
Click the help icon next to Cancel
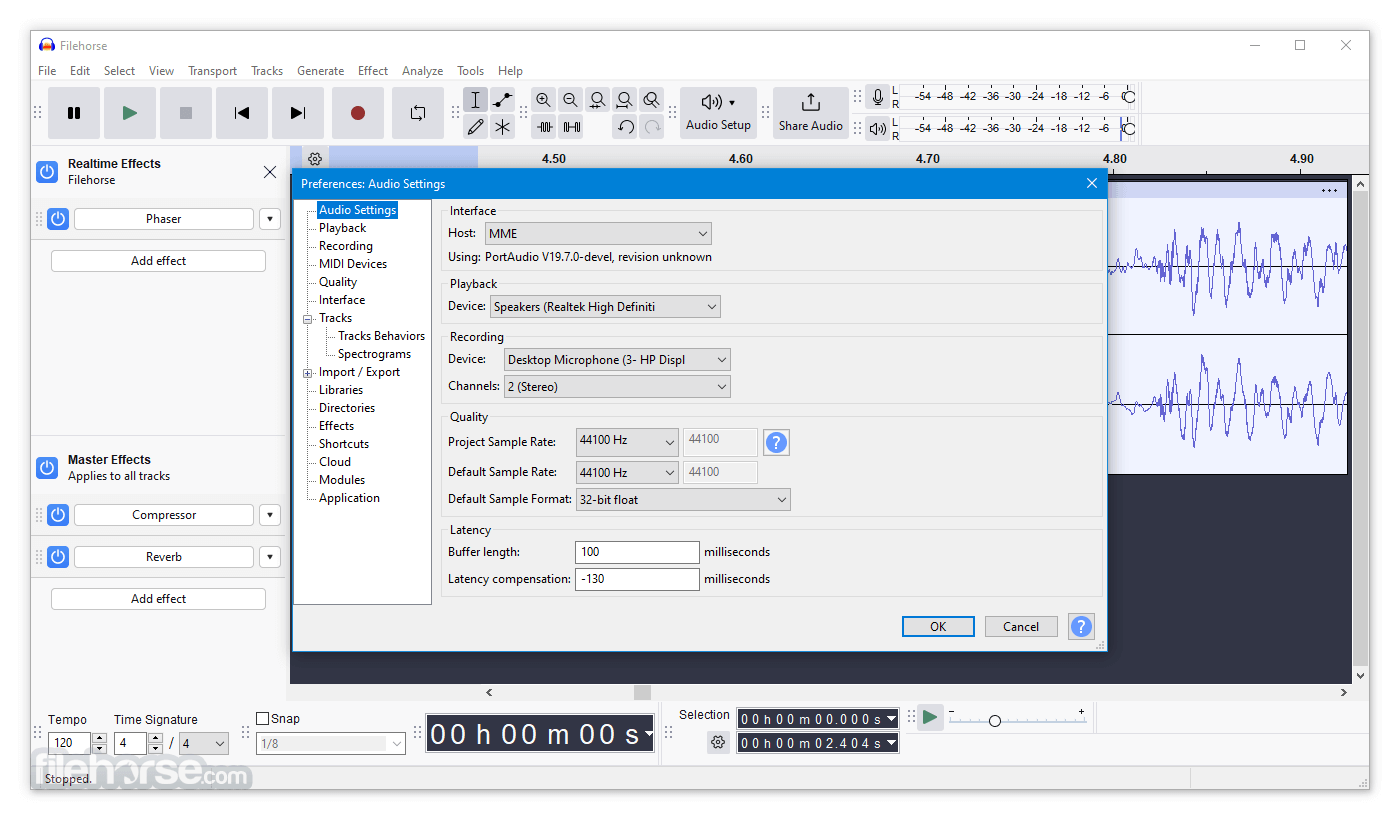pyautogui.click(x=1081, y=626)
